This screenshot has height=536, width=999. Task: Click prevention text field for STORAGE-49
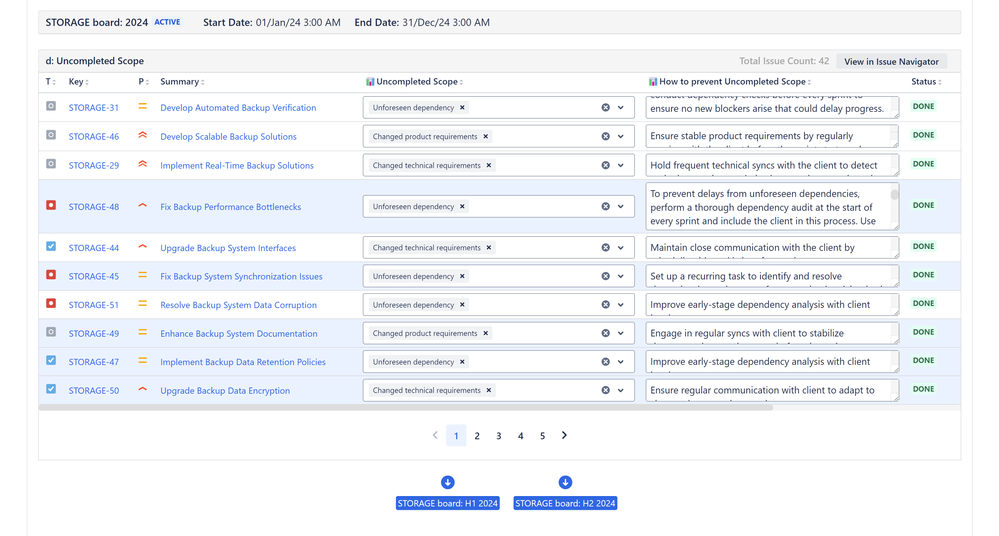772,333
